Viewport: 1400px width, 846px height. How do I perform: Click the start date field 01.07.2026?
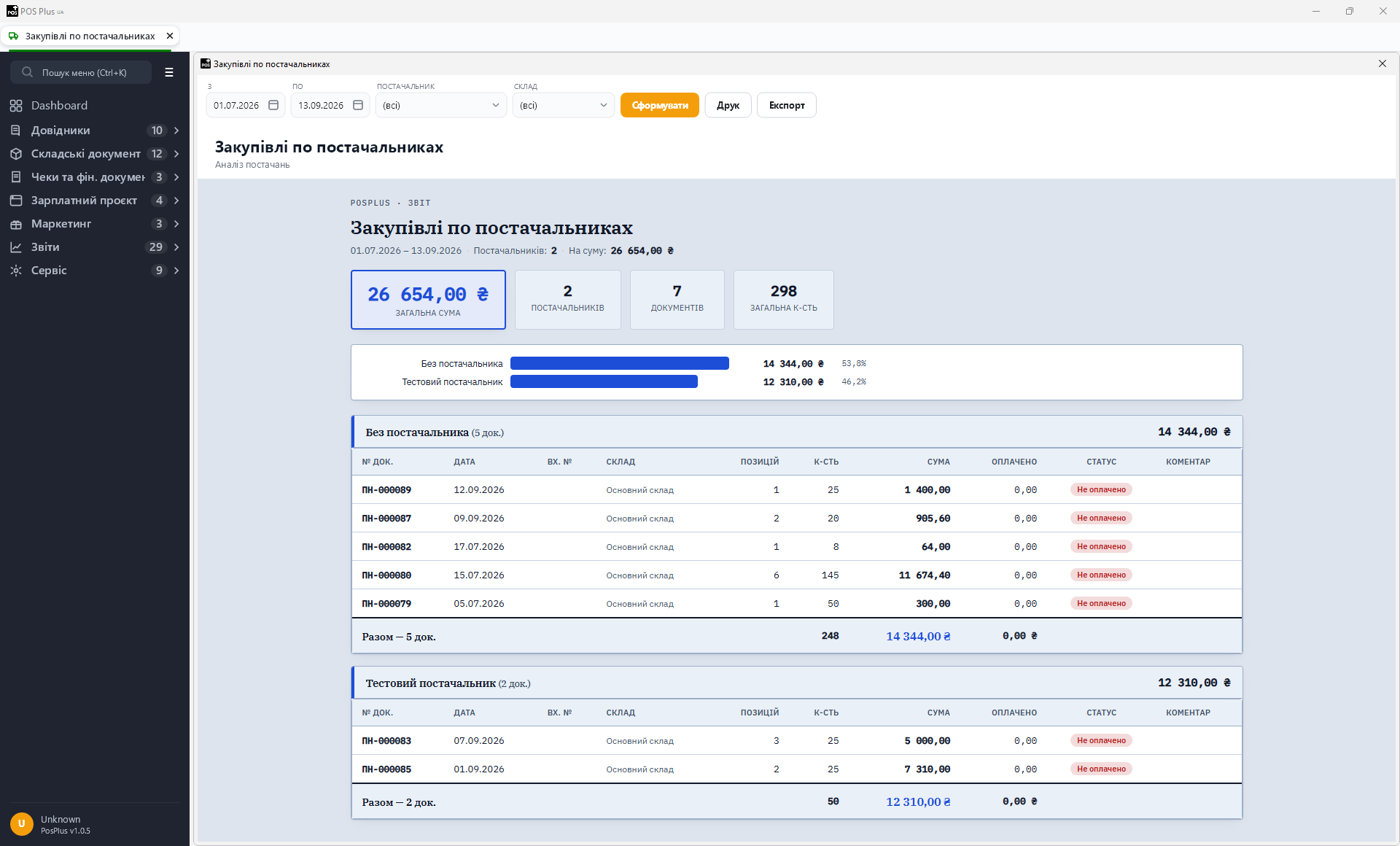click(x=246, y=105)
